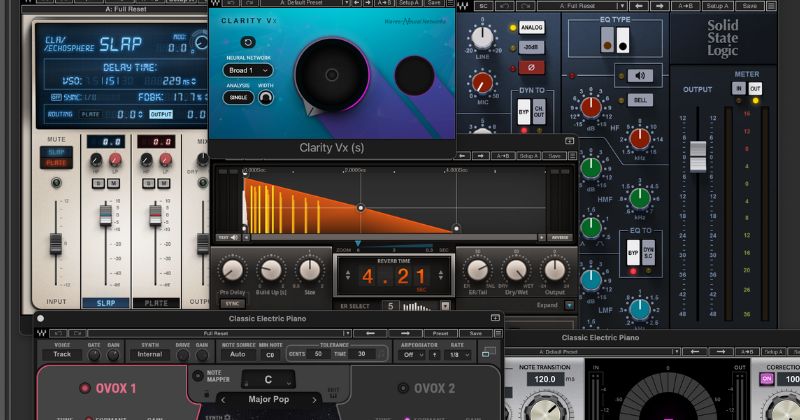Click the SYNC OFF toggle in EchoSphere
Viewport: 800px width, 420px height.
pyautogui.click(x=56, y=97)
